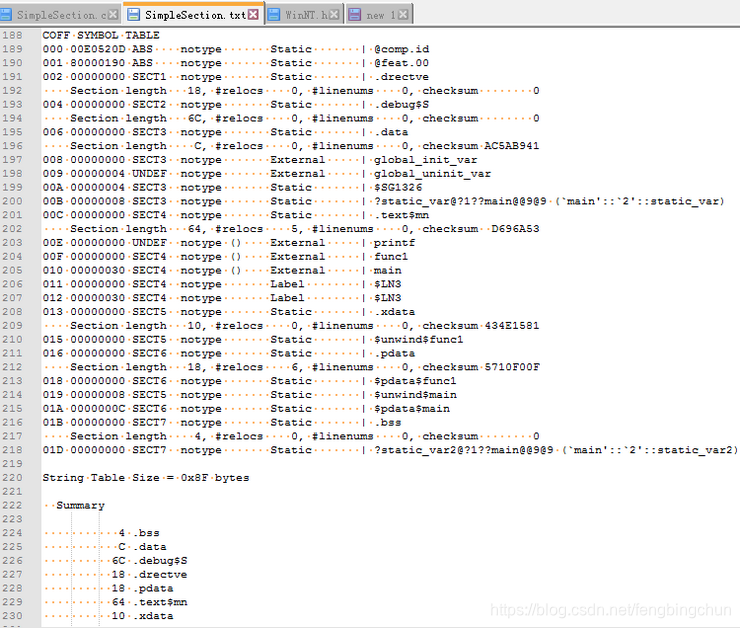Image resolution: width=740 pixels, height=628 pixels.
Task: Click the '.pdata' summary entry line 228
Action: tap(153, 588)
